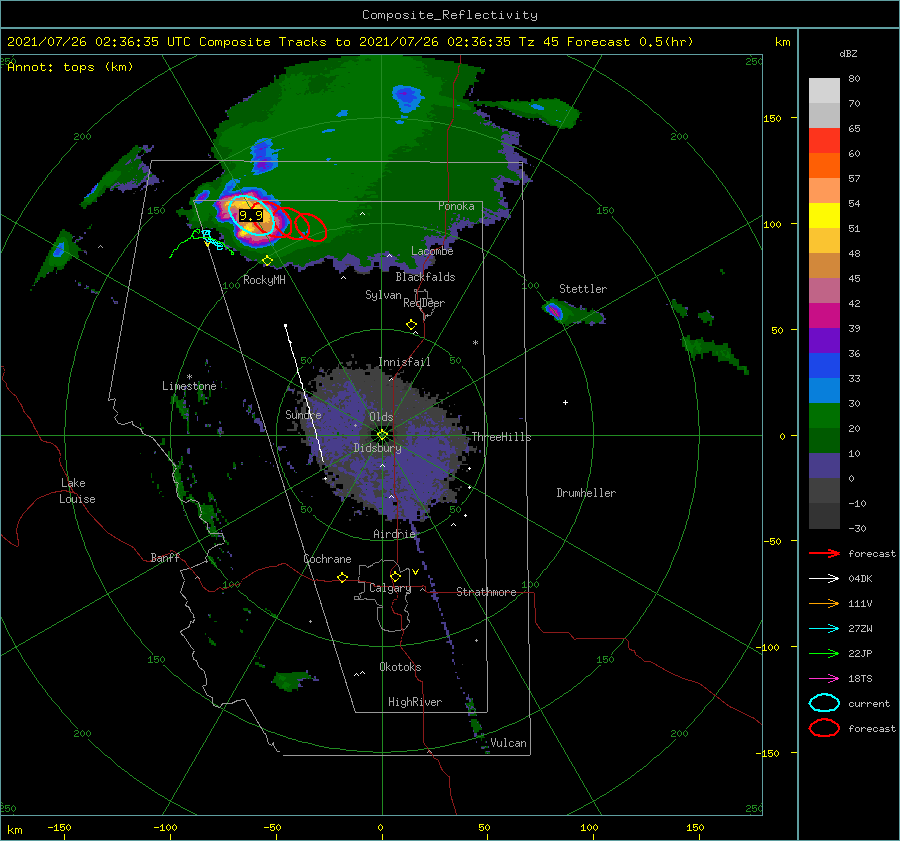The height and width of the screenshot is (841, 900).
Task: Click the Airdrie label
Action: point(394,534)
